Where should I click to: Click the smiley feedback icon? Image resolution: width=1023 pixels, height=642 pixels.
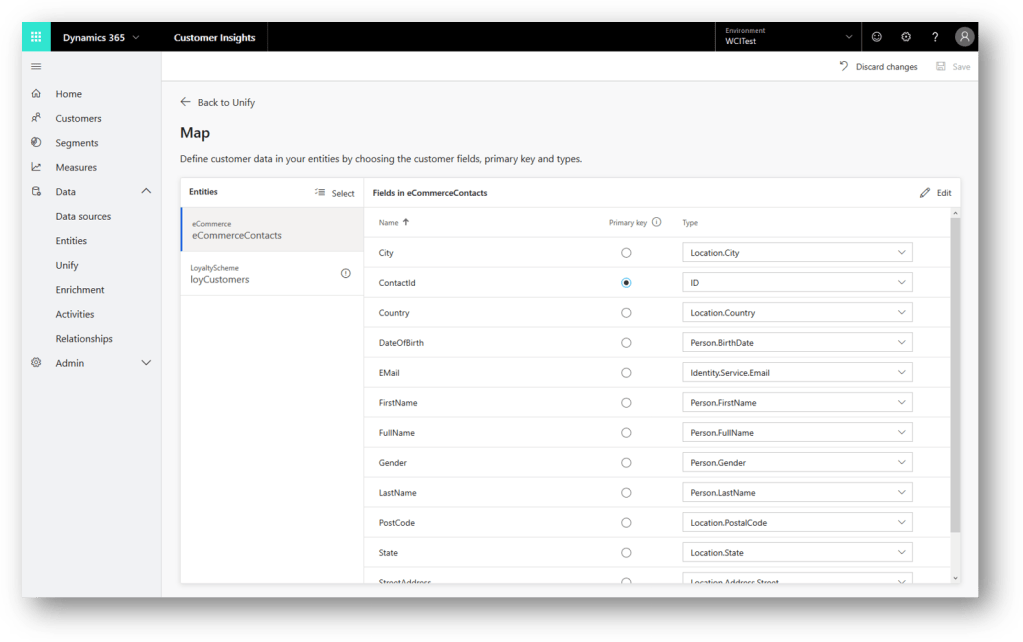(x=877, y=37)
